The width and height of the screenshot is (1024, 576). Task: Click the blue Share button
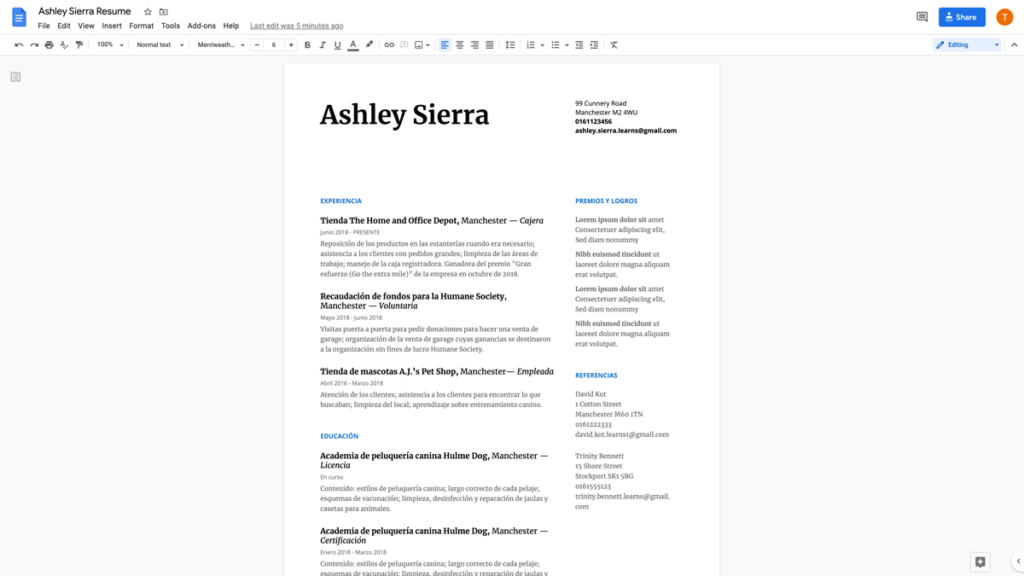coord(961,17)
